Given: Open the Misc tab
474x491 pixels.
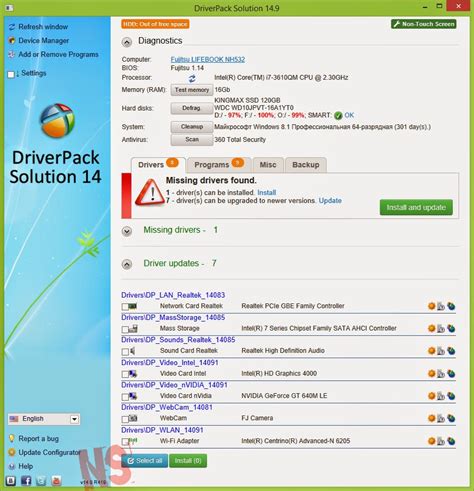Looking at the screenshot, I should coord(268,165).
